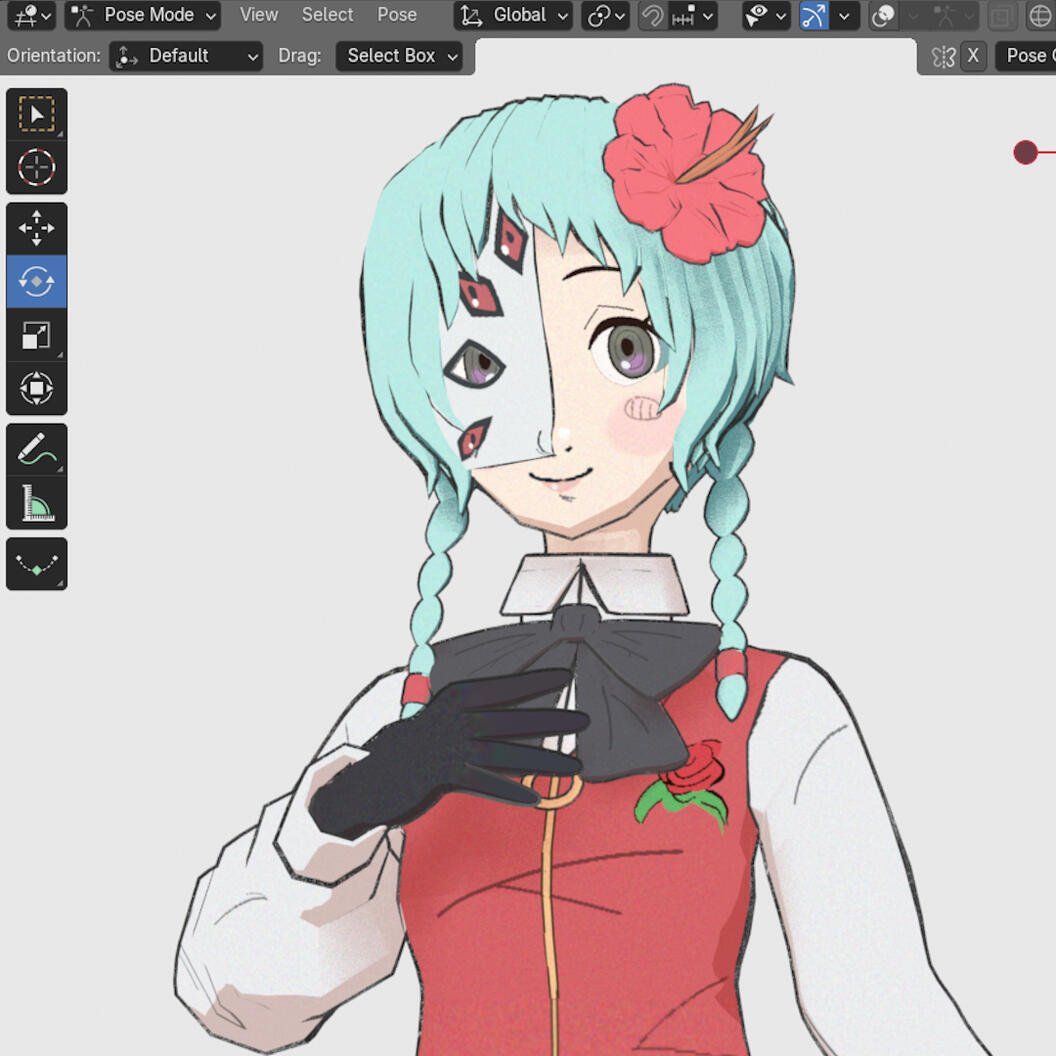The height and width of the screenshot is (1056, 1056).
Task: Switch to wireframe shading
Action: point(1041,15)
